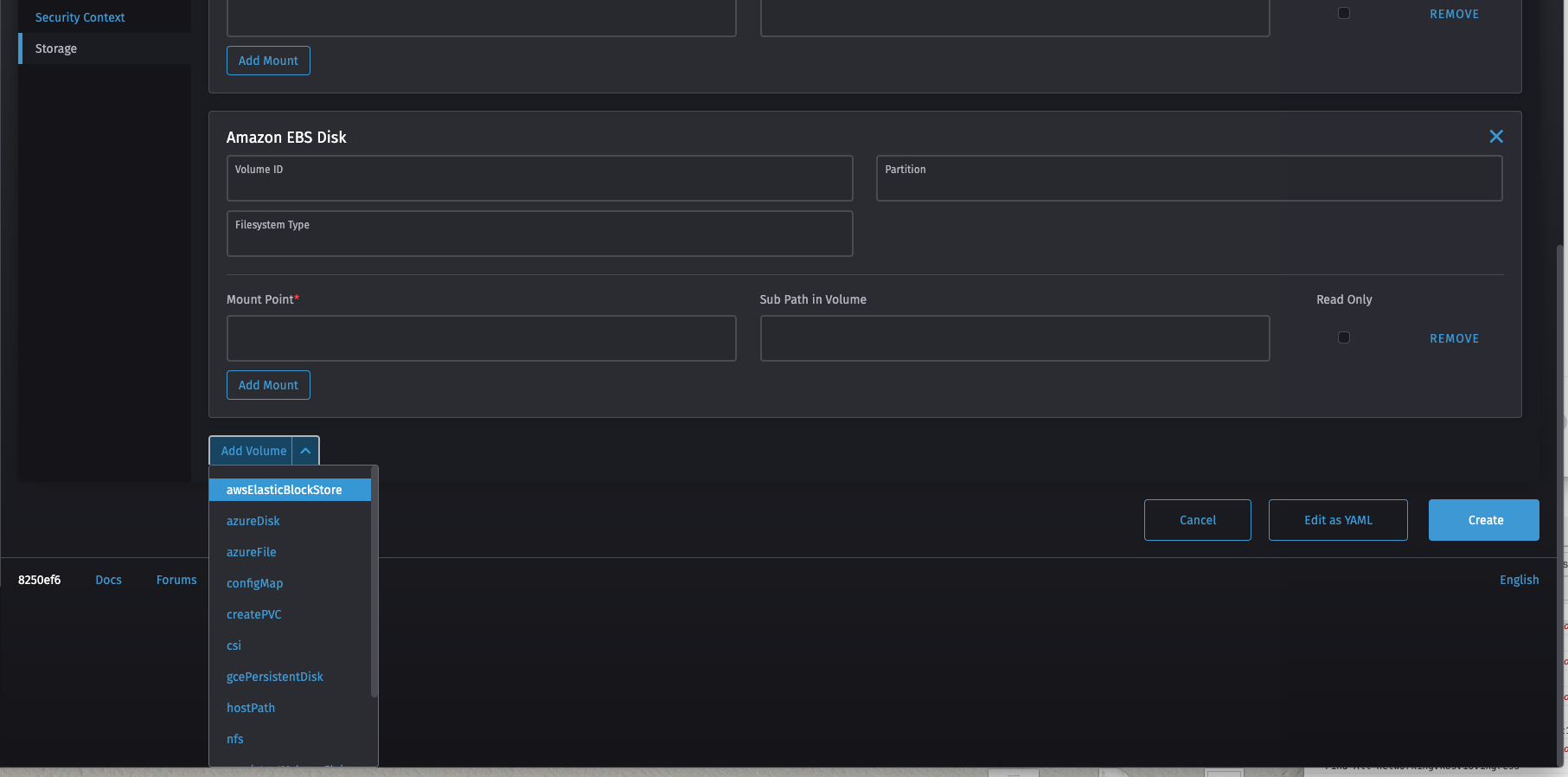Select nfs volume option
Image resolution: width=1568 pixels, height=777 pixels.
[290, 739]
